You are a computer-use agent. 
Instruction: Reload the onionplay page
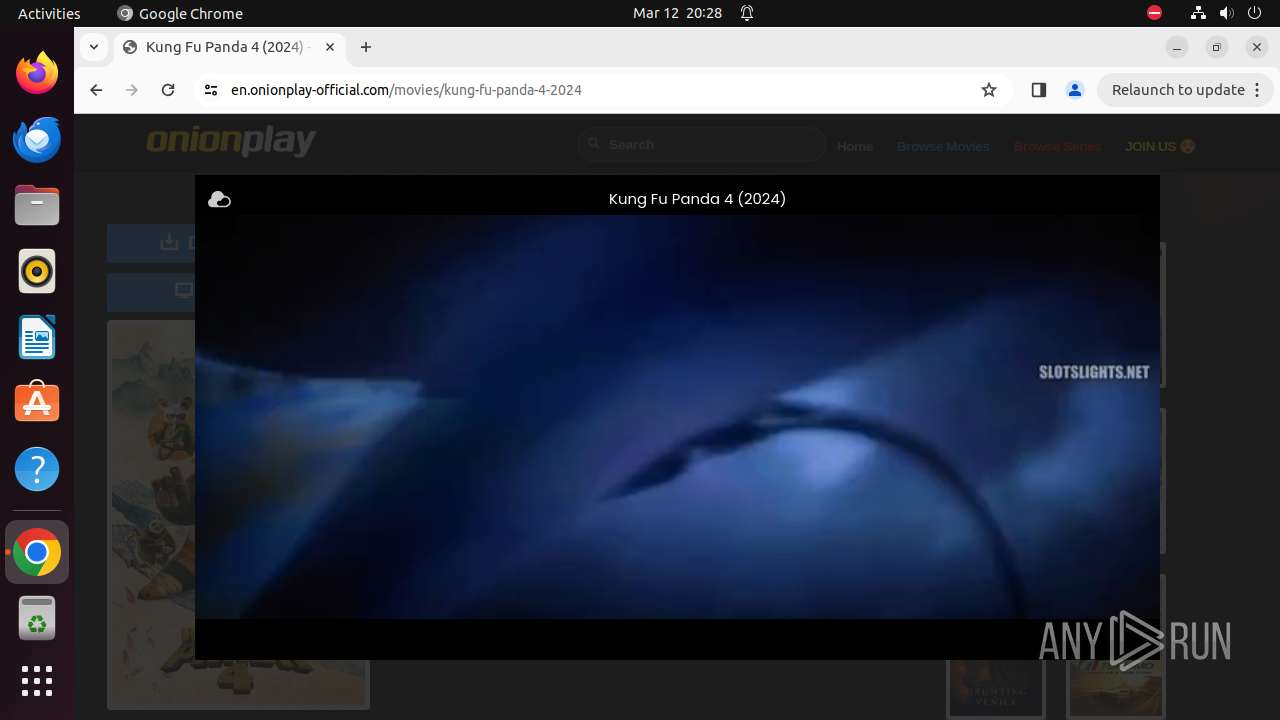pos(168,90)
